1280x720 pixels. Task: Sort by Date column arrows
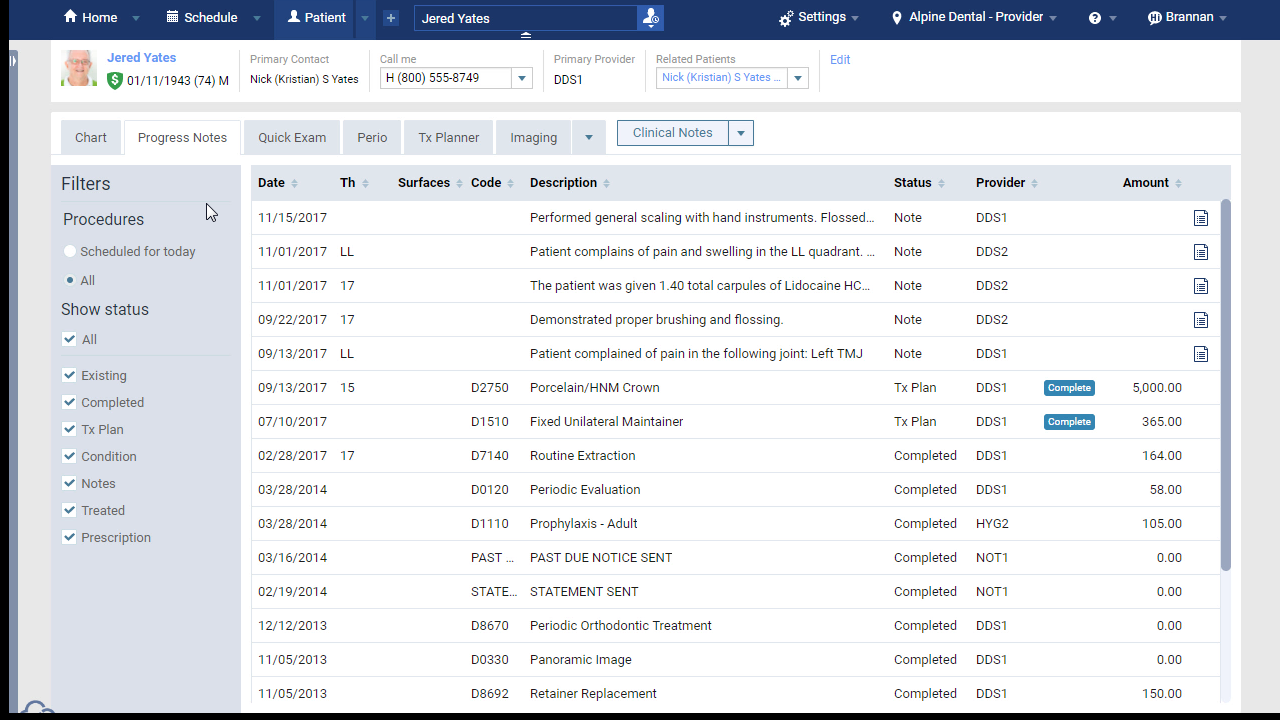[294, 183]
